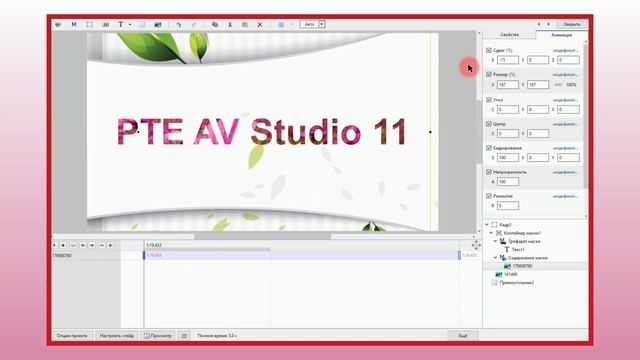
Task: Toggle the Кадрирование checkbox
Action: click(489, 148)
